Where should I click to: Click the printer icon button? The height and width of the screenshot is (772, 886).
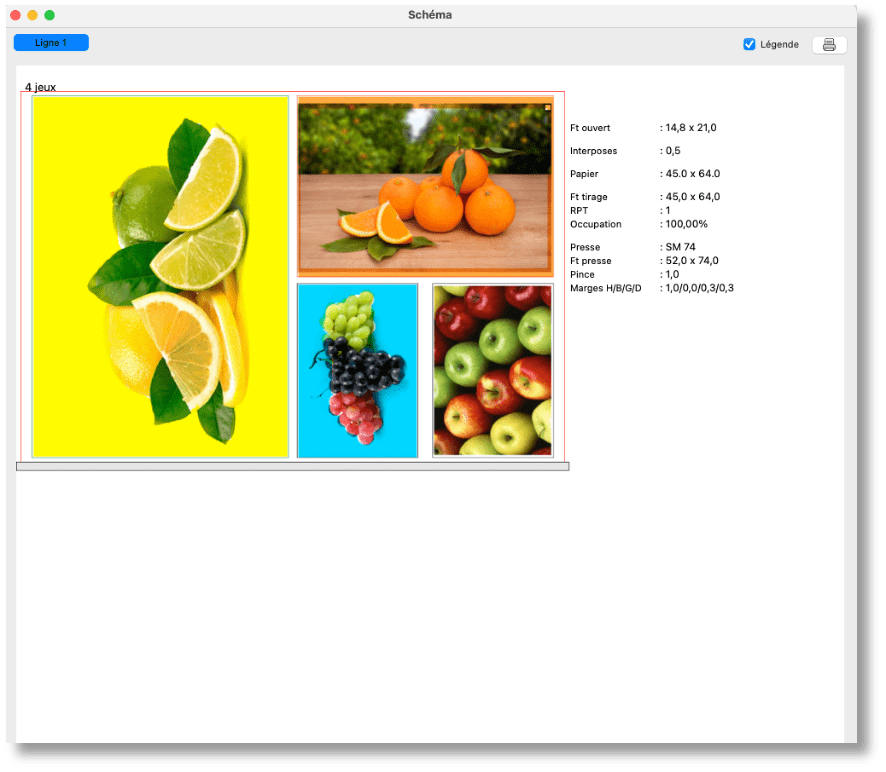829,45
